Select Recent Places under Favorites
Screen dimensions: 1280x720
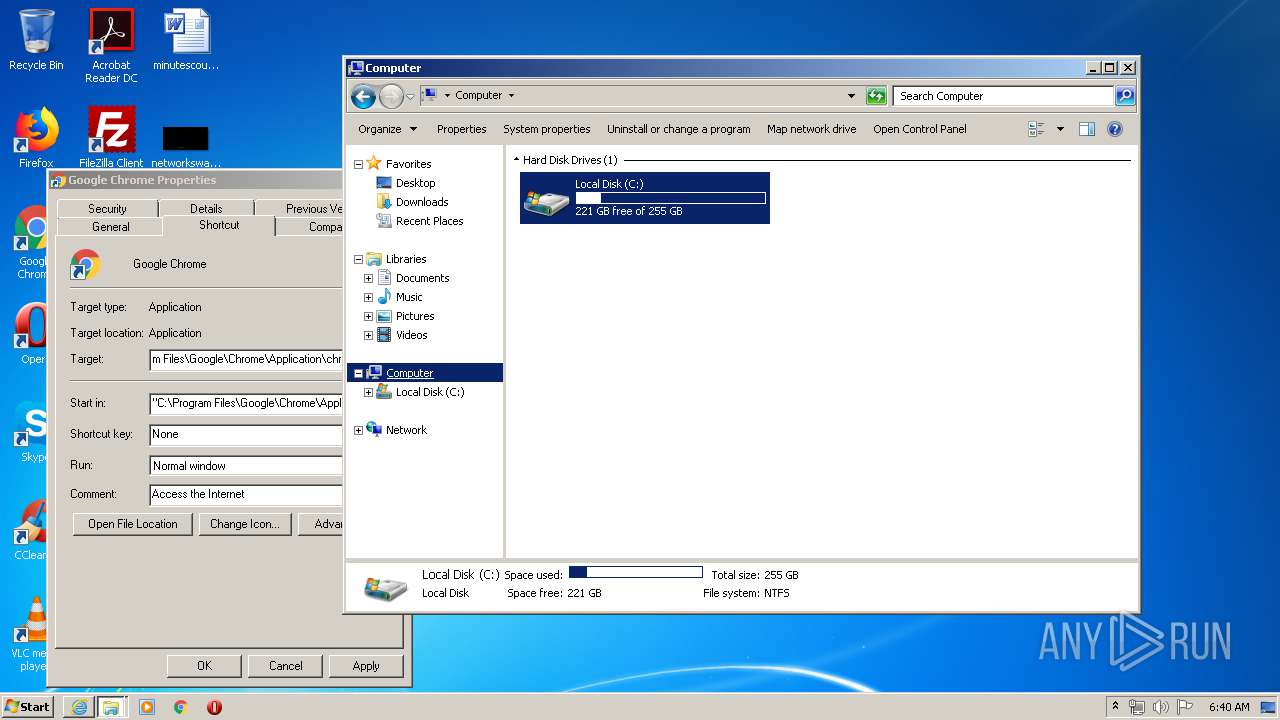(x=429, y=221)
